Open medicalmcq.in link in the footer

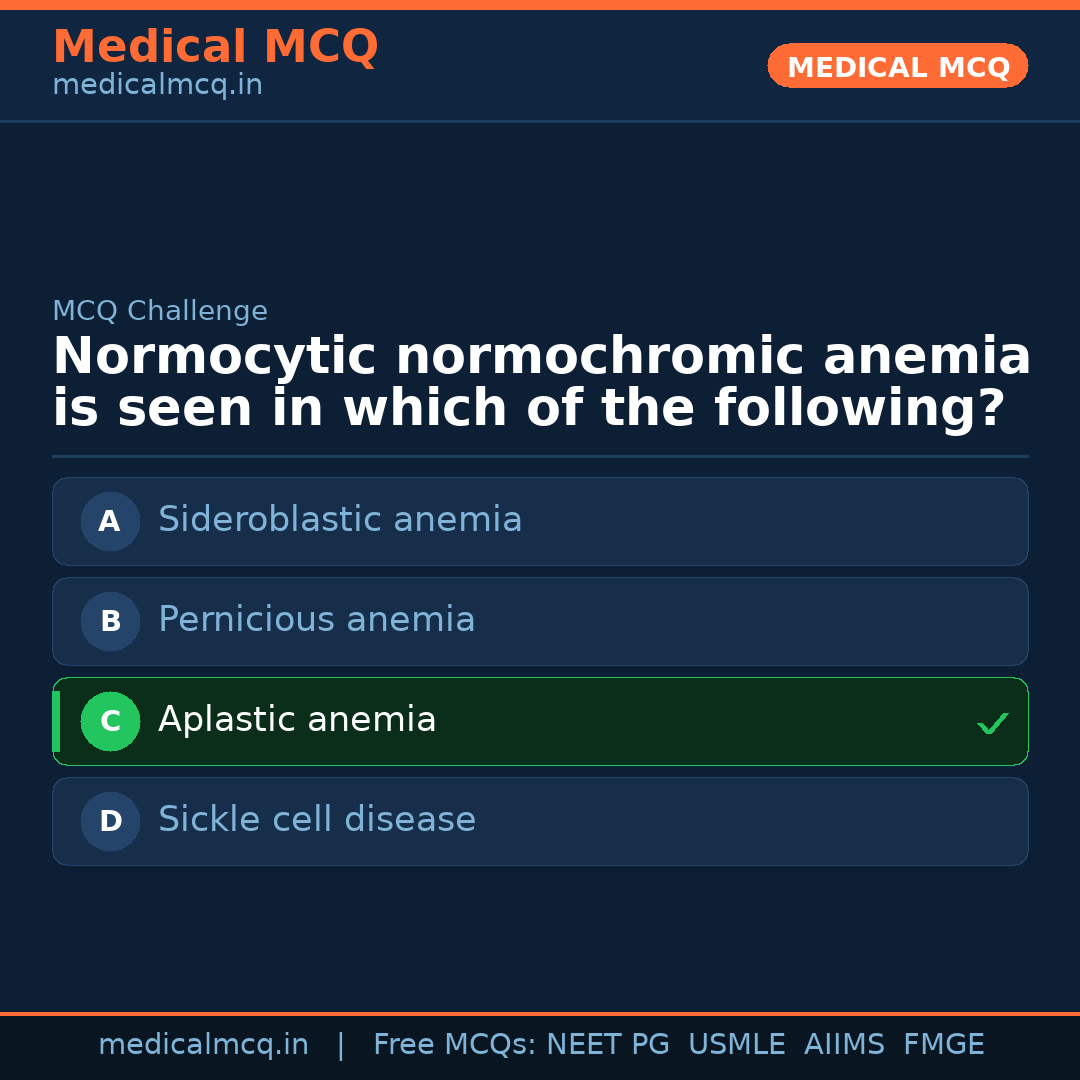pos(203,1045)
